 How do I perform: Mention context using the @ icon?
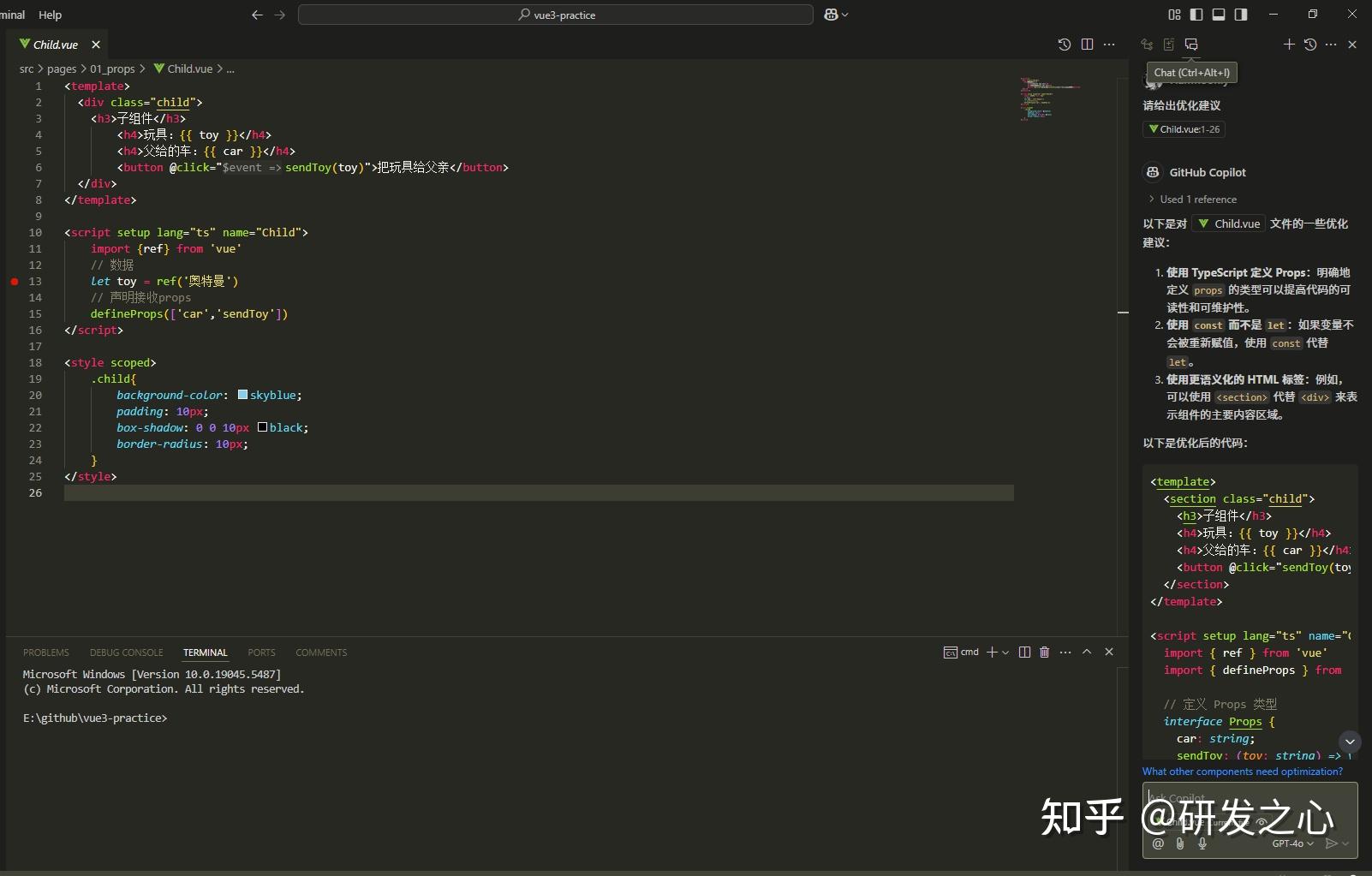point(1157,843)
